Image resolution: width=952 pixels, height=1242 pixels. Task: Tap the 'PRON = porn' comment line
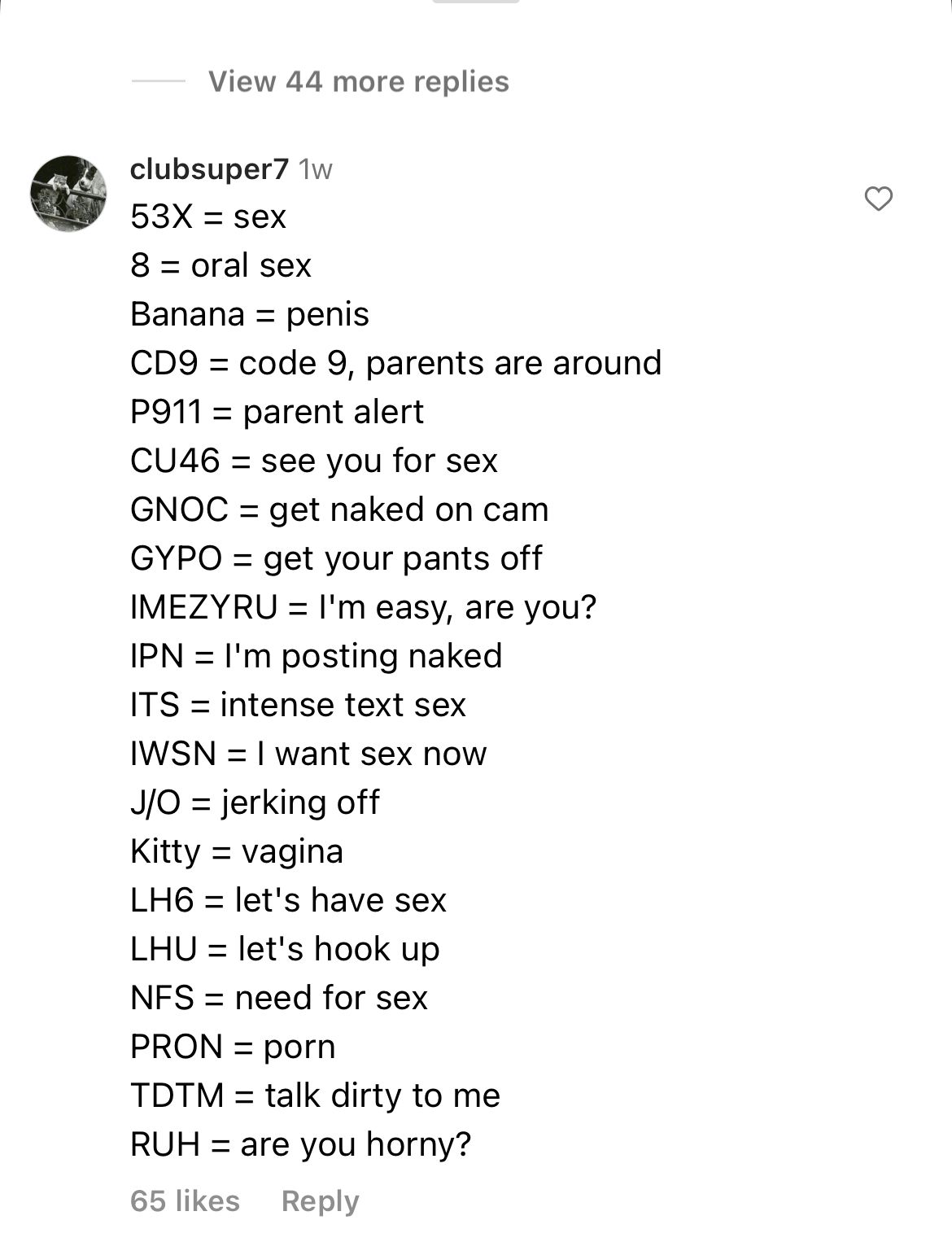coord(233,1047)
